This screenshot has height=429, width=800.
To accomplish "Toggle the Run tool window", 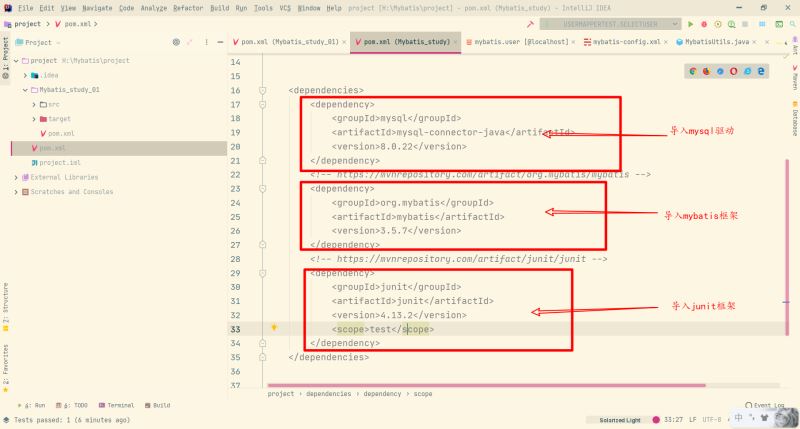I will click(32, 406).
